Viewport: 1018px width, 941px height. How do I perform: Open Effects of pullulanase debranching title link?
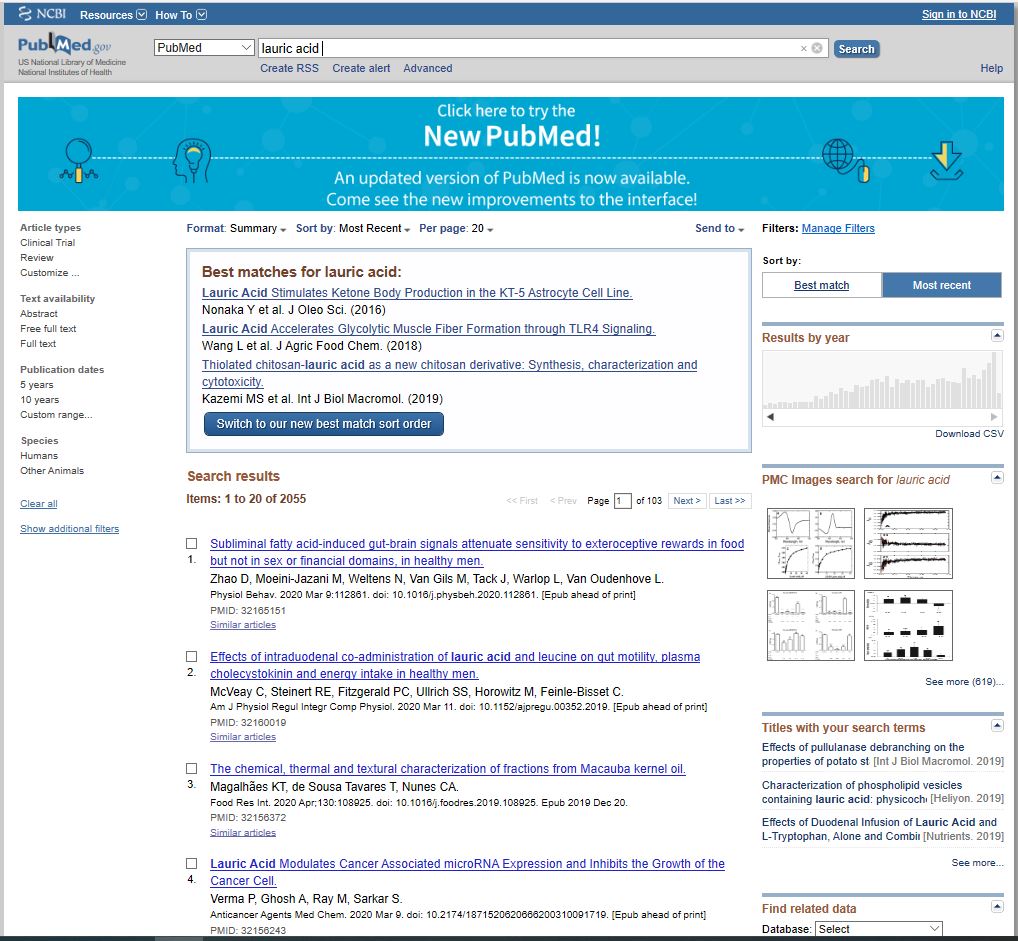pyautogui.click(x=863, y=754)
